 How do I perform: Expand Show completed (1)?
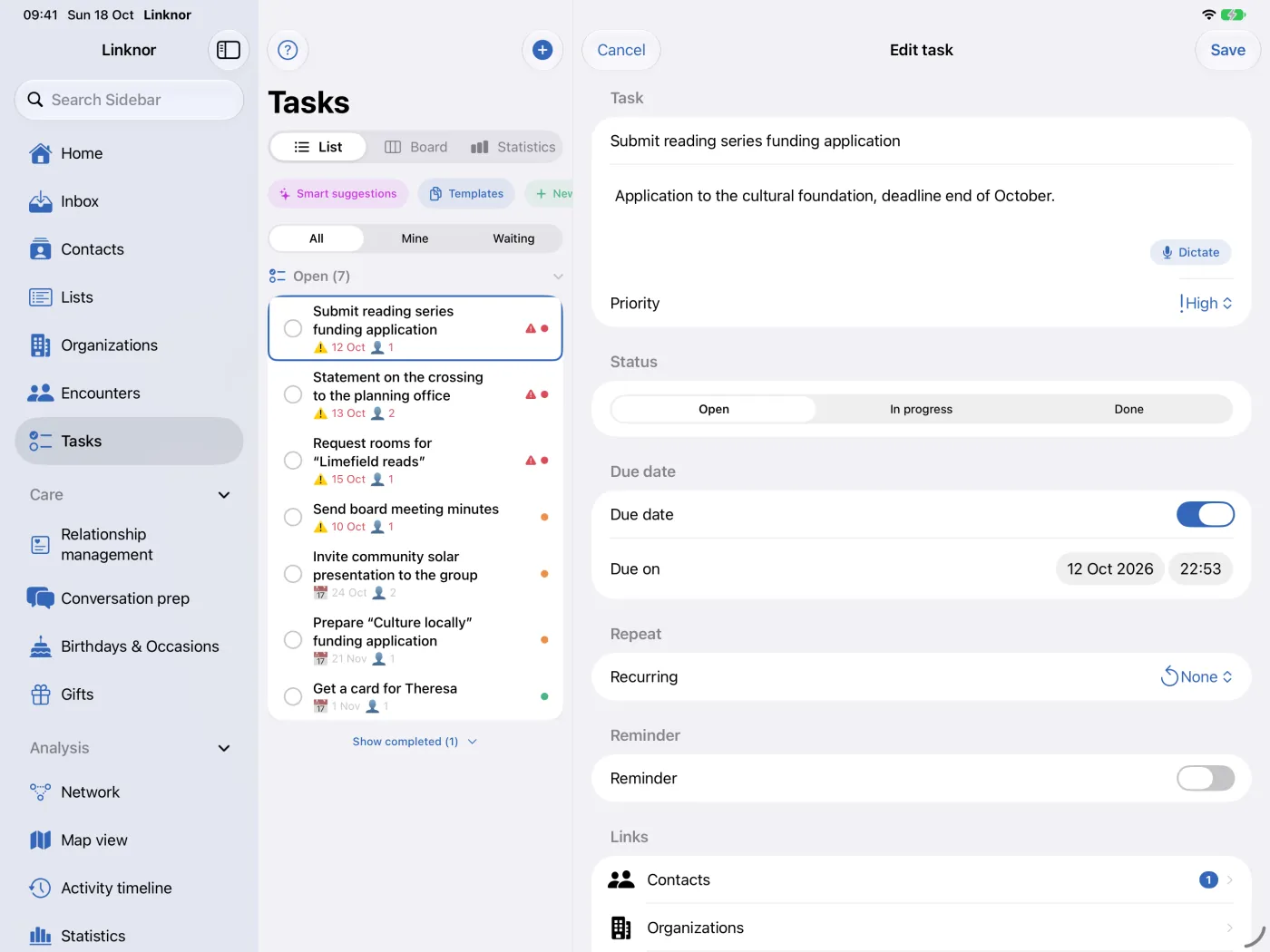pyautogui.click(x=415, y=742)
